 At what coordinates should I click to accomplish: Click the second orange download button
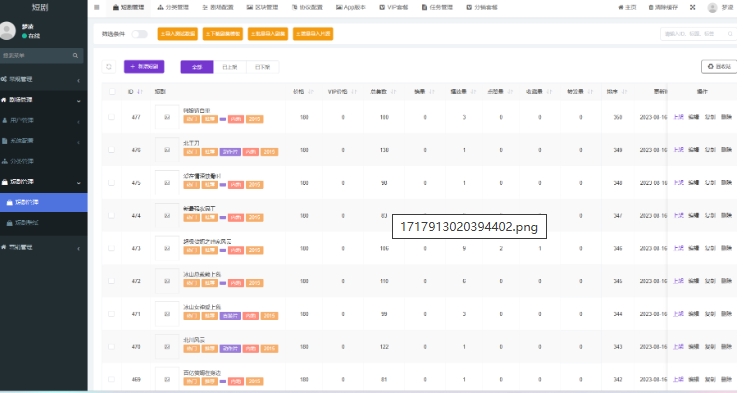point(223,34)
